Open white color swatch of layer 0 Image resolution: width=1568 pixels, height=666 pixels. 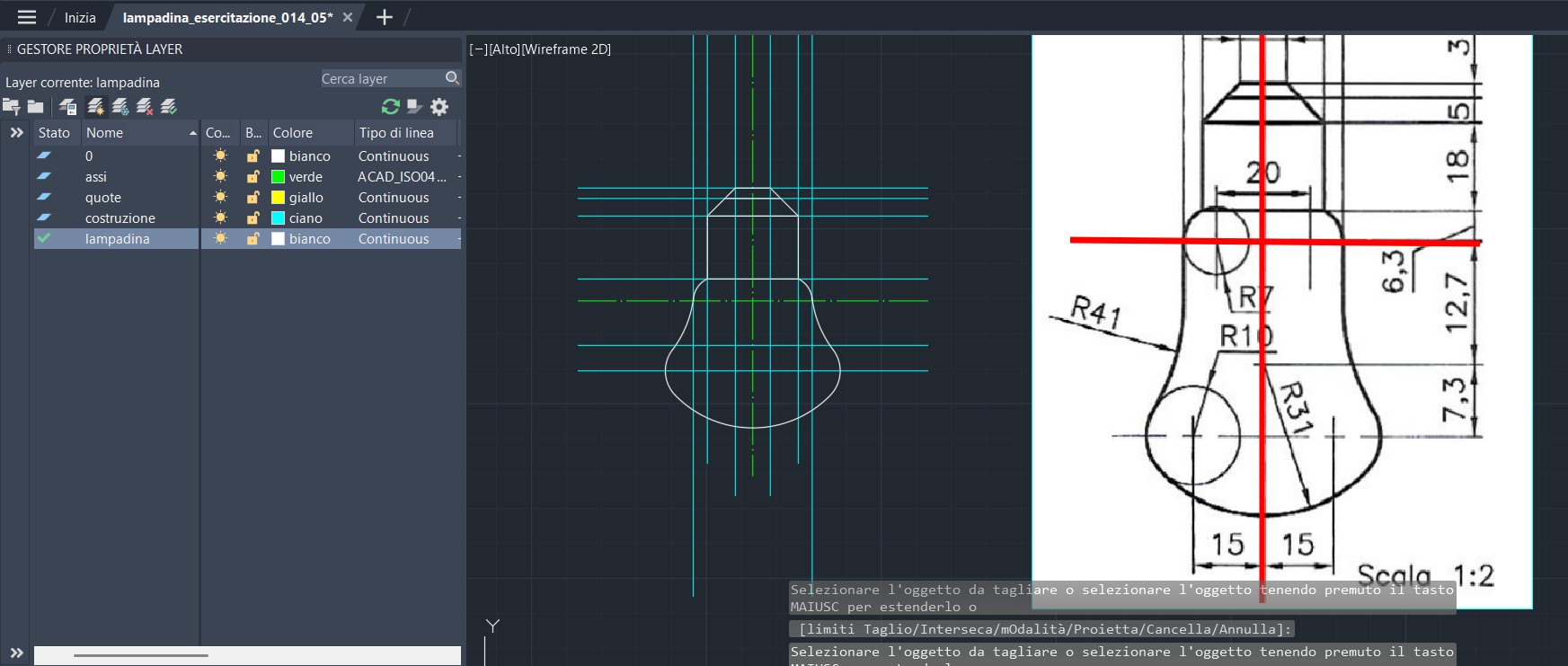[278, 155]
